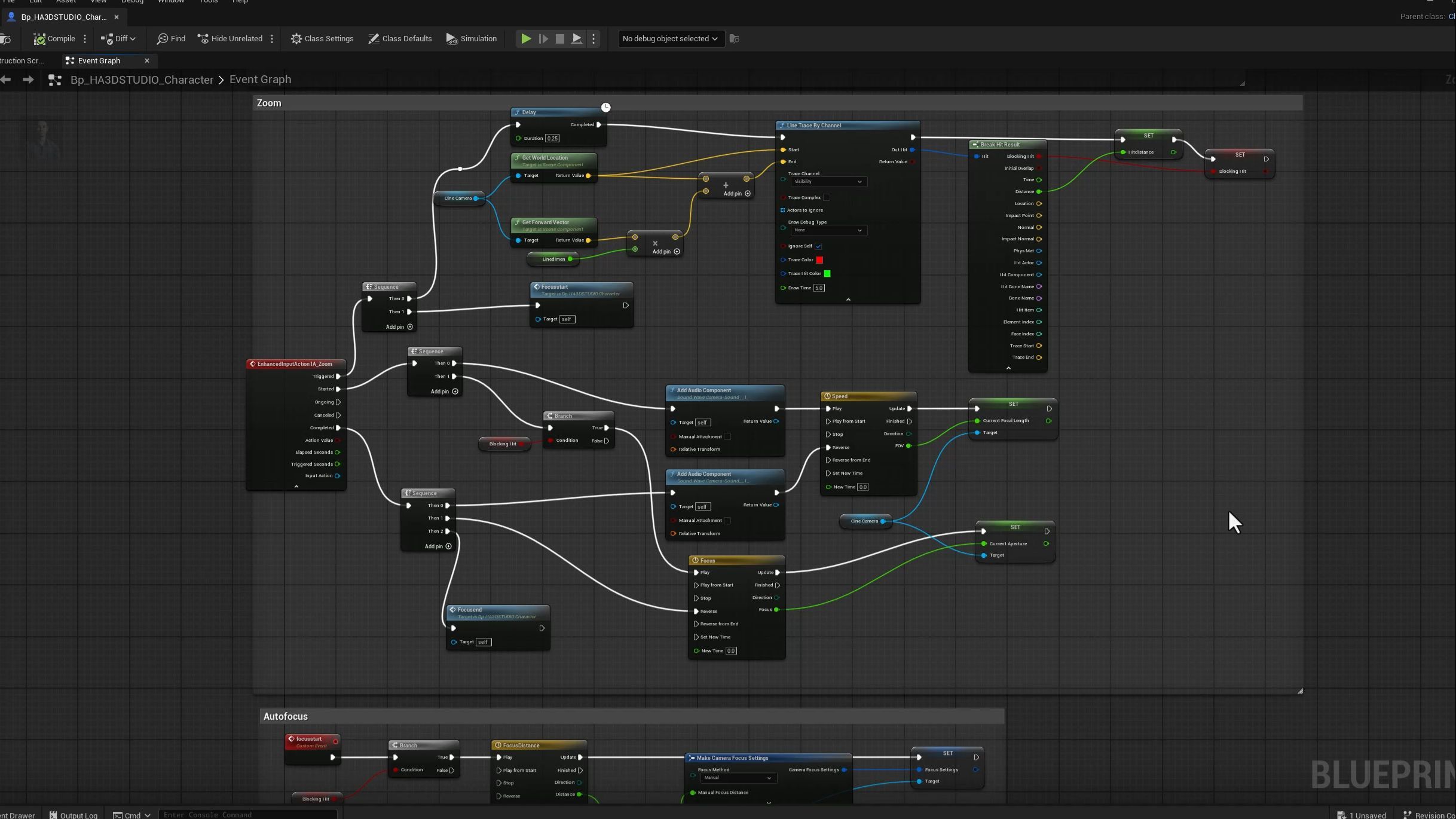Toggle Manual Attachment on first Add Audio Component
The height and width of the screenshot is (819, 1456).
point(727,437)
